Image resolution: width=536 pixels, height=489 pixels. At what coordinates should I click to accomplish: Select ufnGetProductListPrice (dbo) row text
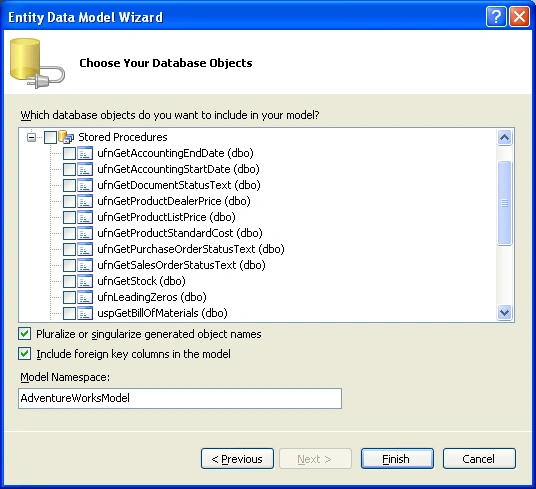point(166,217)
